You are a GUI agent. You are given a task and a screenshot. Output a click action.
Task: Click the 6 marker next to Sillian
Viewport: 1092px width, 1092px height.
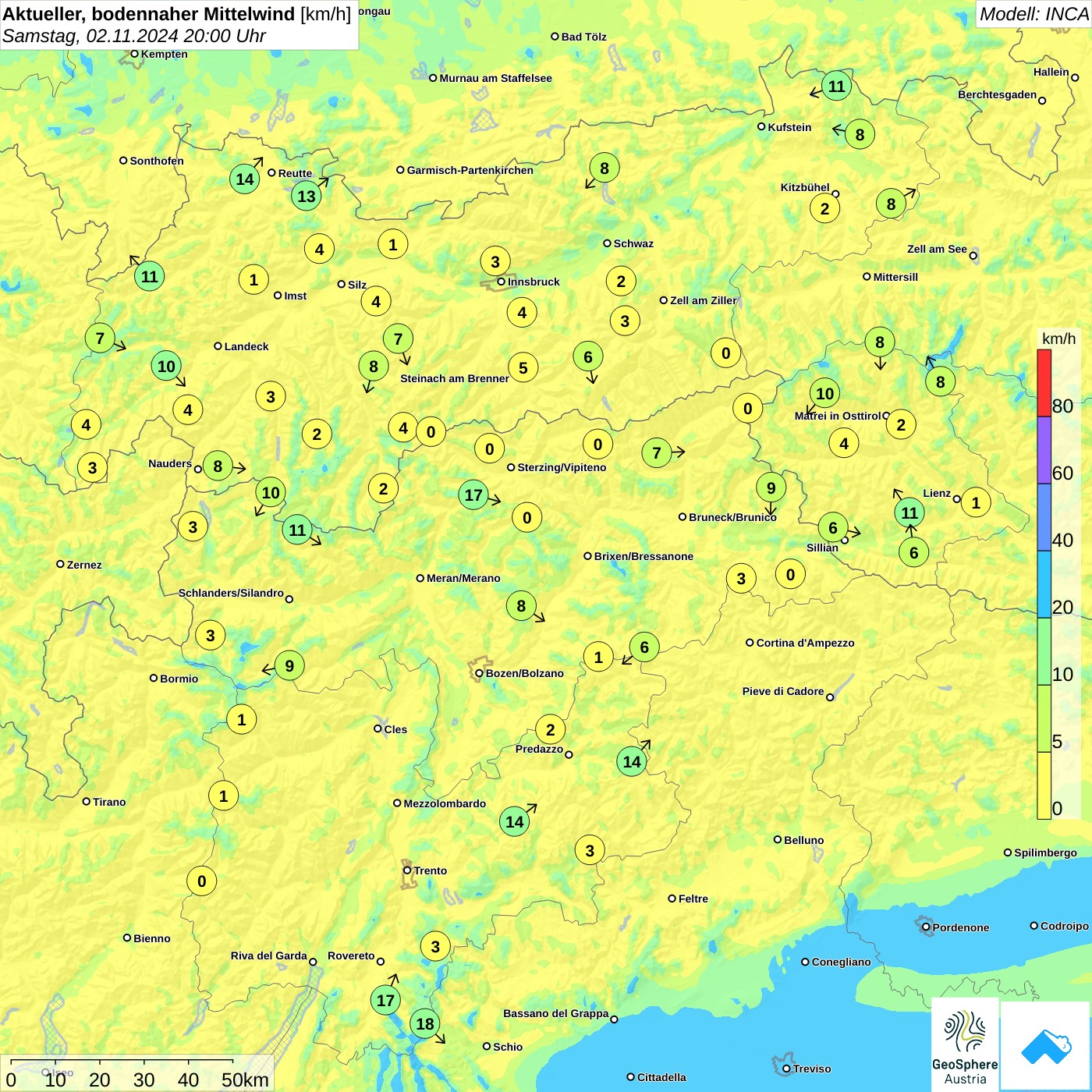point(833,527)
